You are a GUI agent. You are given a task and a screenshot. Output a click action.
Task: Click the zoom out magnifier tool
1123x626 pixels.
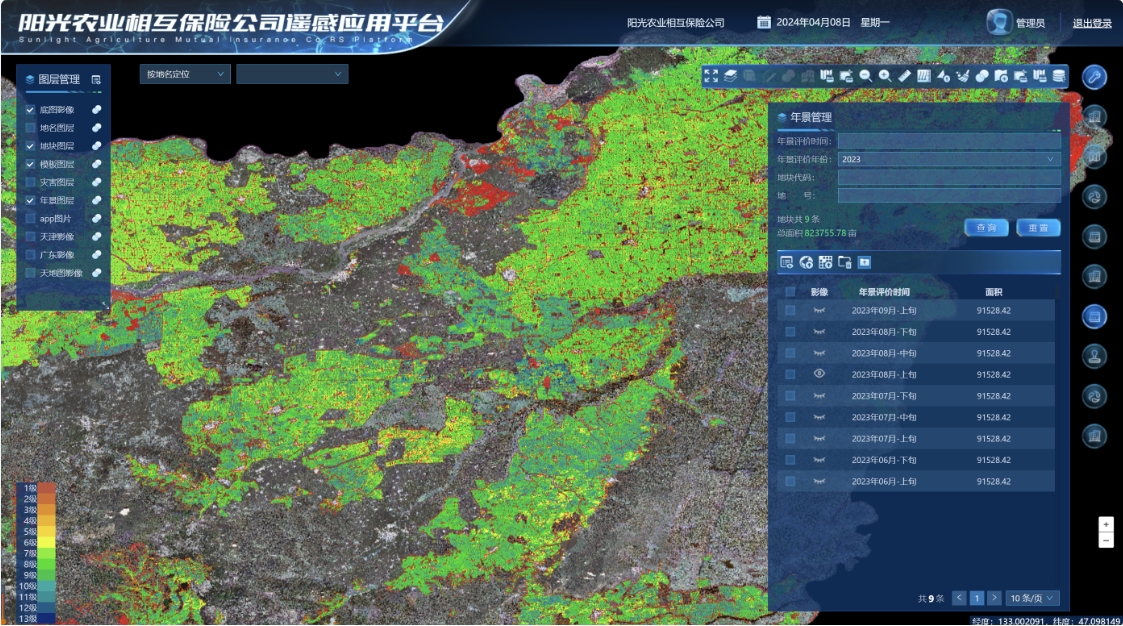(x=865, y=76)
